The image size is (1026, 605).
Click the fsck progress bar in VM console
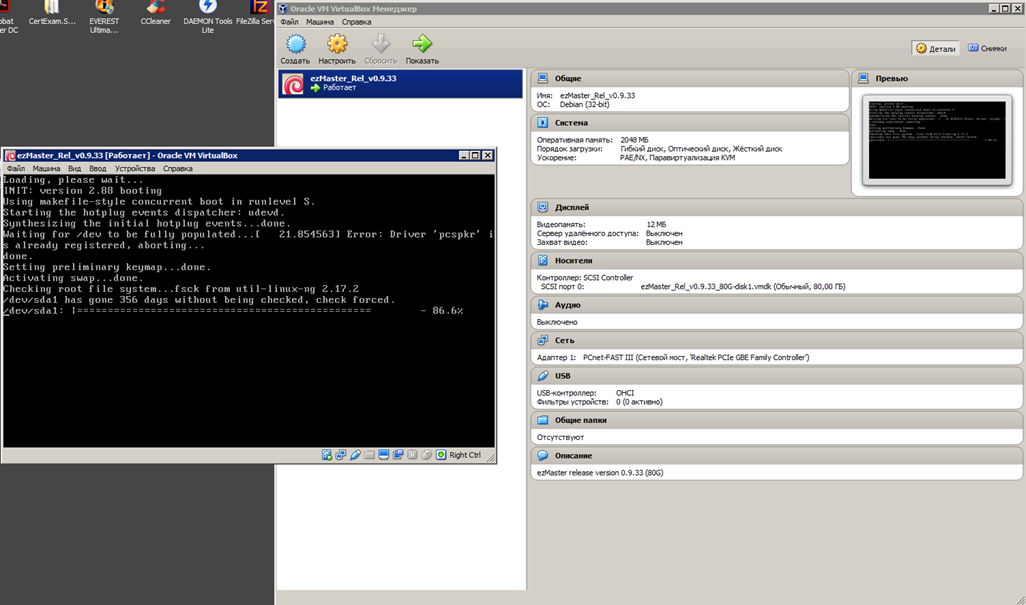(x=222, y=311)
